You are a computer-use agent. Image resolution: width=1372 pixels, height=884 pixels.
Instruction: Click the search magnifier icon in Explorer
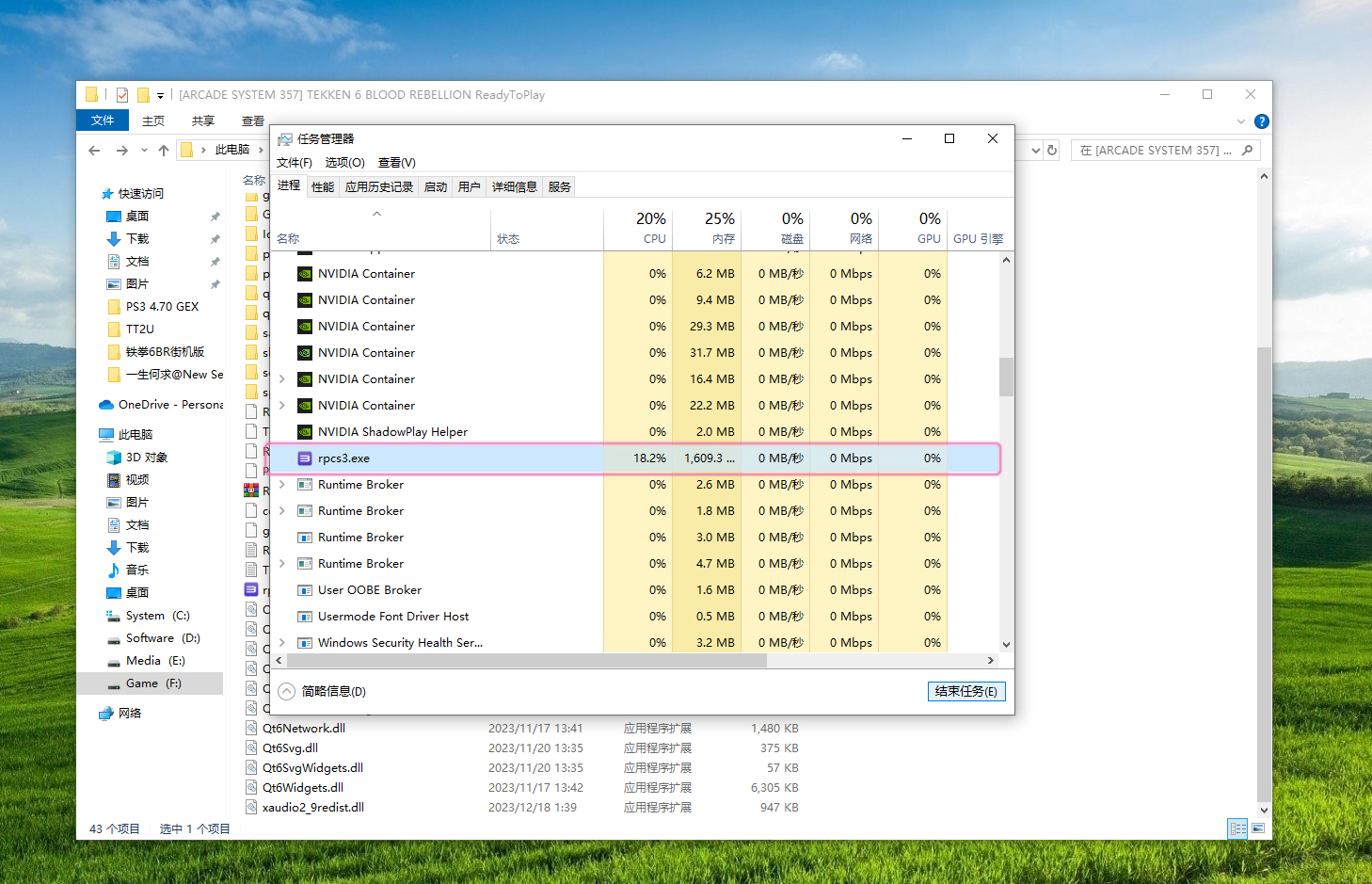[x=1248, y=151]
